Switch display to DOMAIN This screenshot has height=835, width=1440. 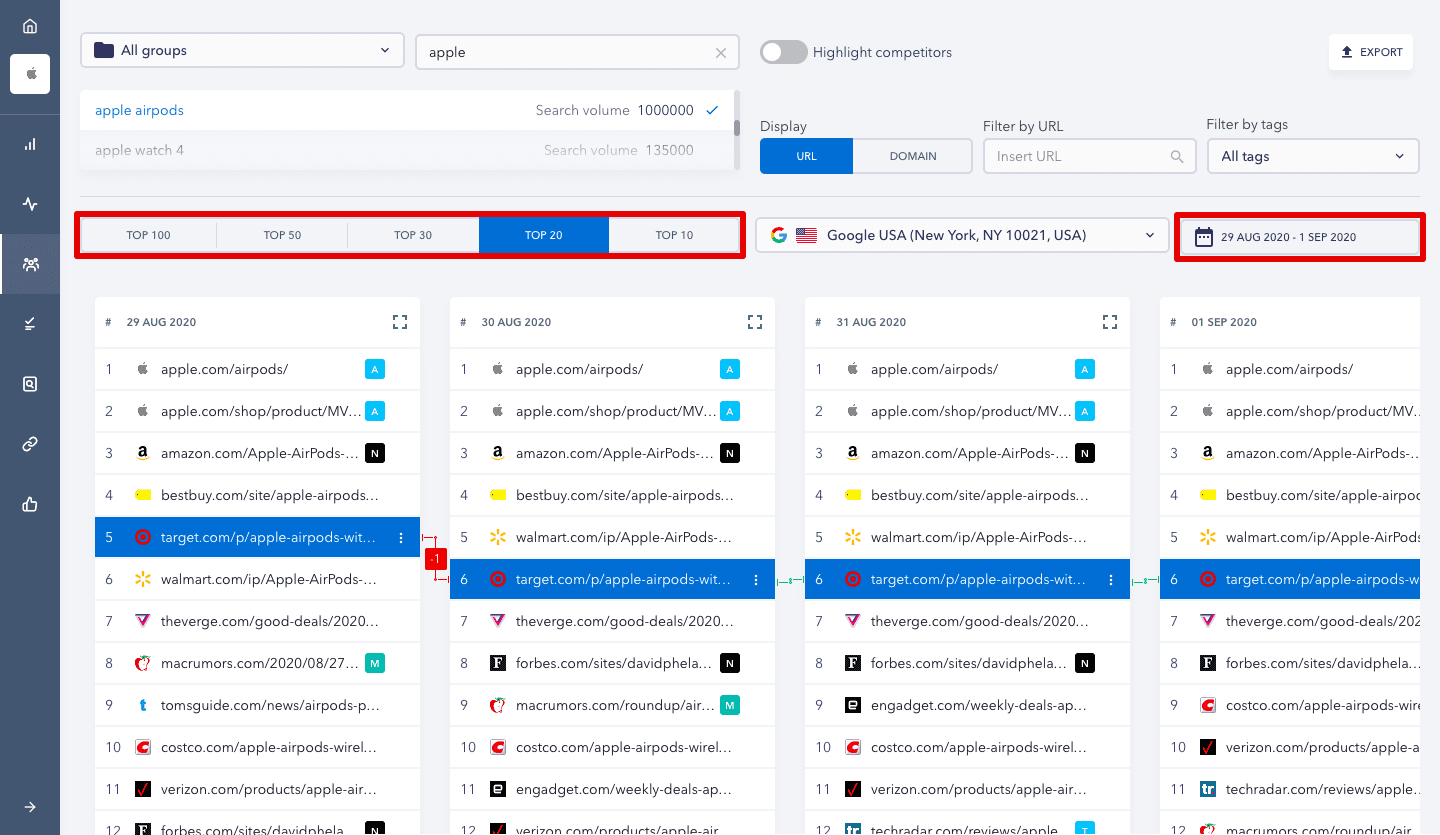[x=913, y=156]
